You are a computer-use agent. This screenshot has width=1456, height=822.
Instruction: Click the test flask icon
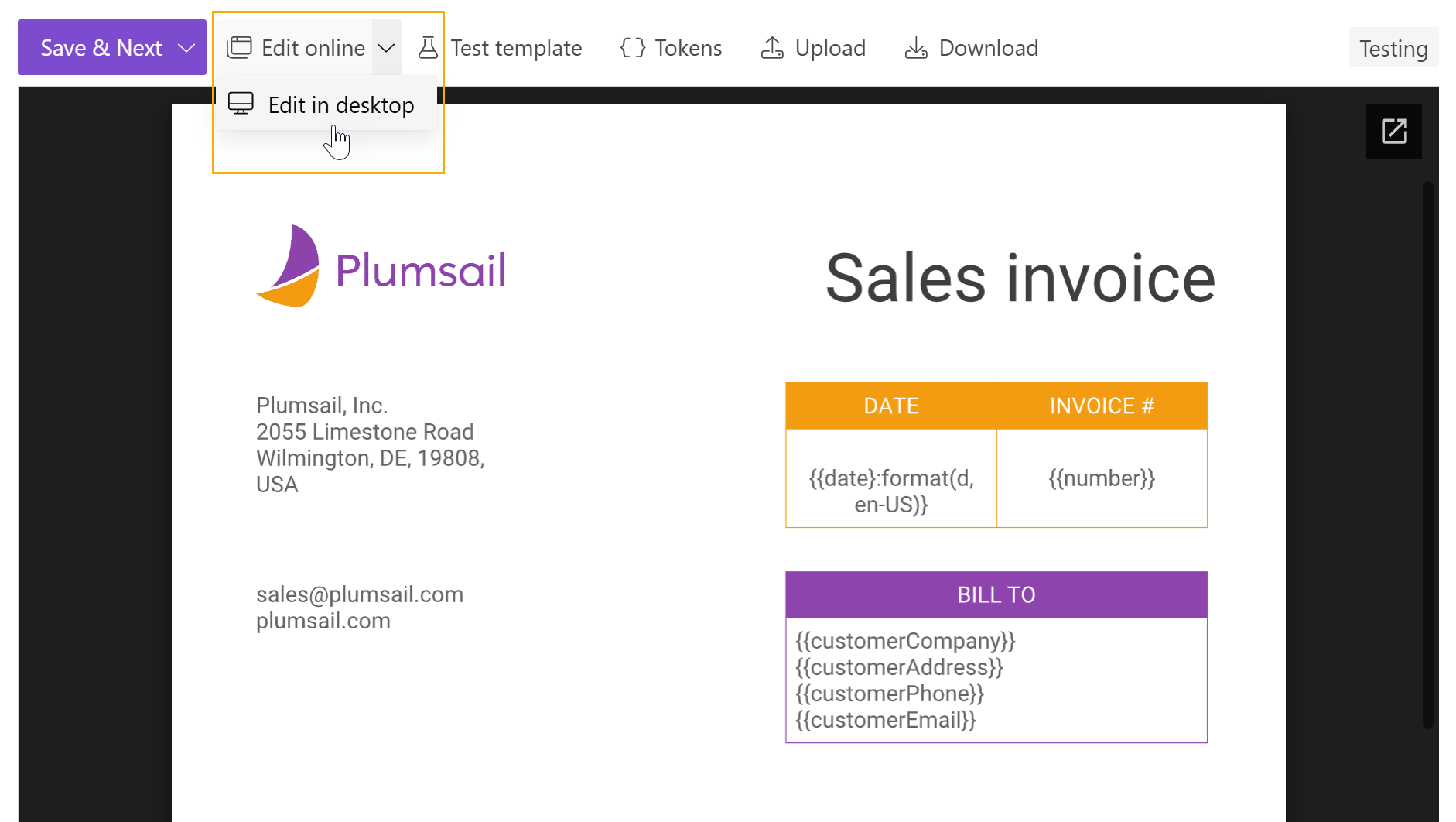click(428, 48)
